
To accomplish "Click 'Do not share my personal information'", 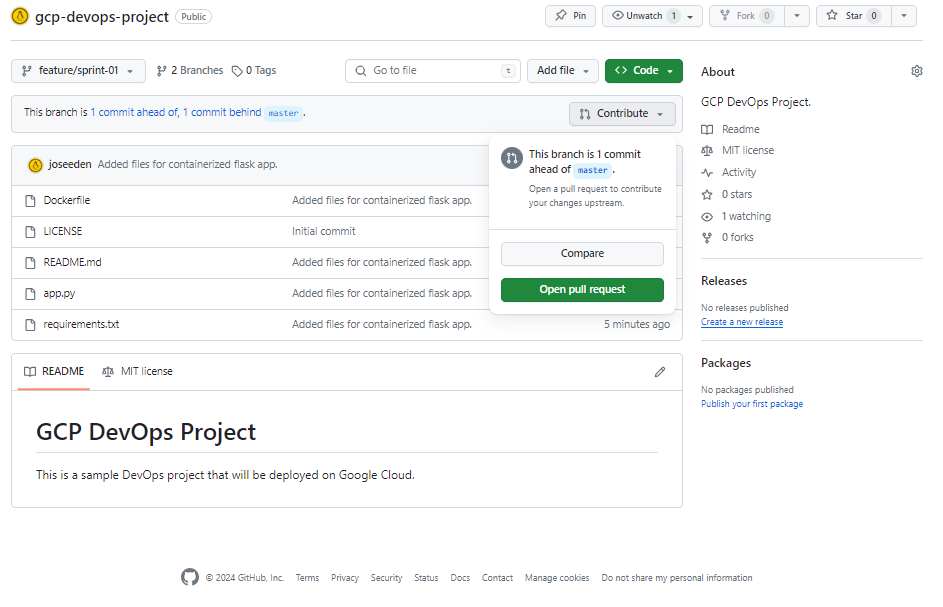I will point(677,578).
